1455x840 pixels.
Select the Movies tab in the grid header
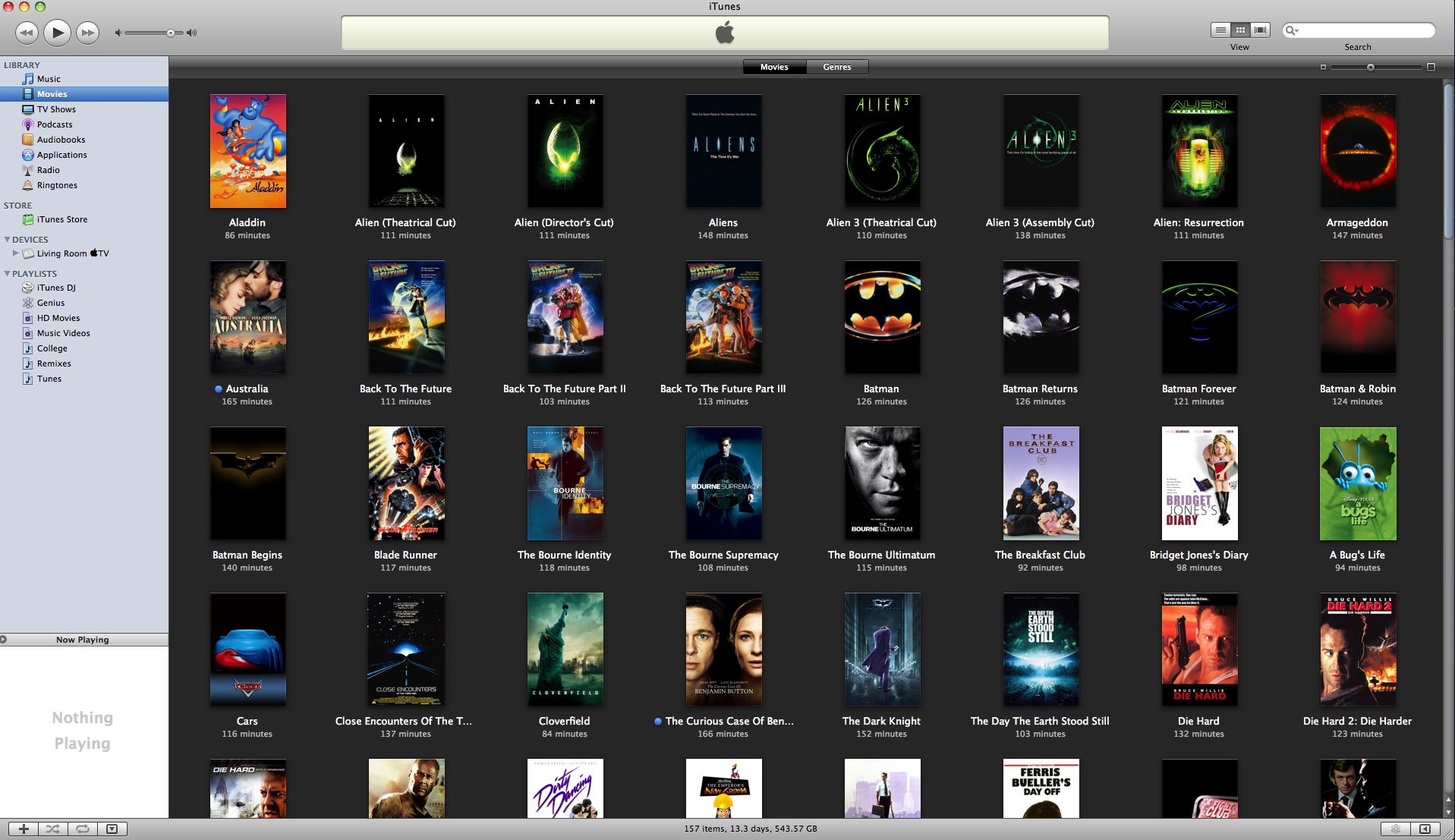tap(774, 67)
